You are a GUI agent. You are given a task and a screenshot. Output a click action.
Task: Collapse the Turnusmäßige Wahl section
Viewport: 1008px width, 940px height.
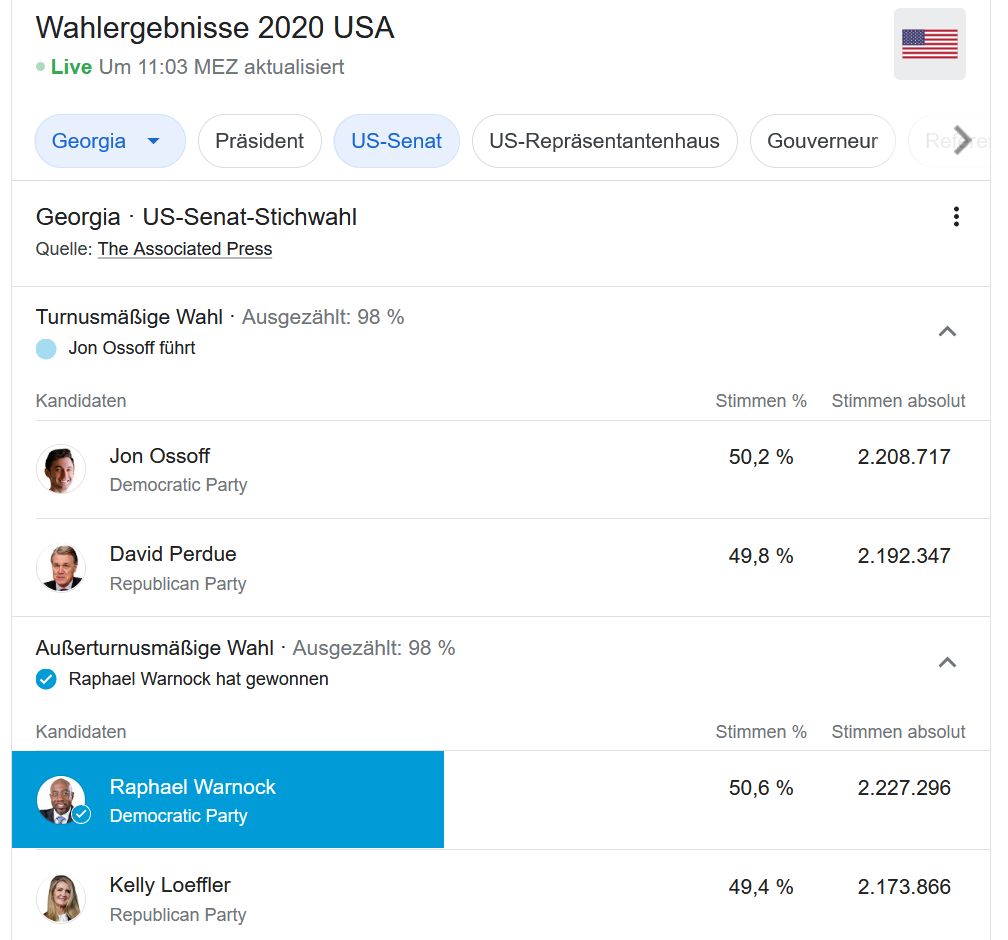pos(947,331)
